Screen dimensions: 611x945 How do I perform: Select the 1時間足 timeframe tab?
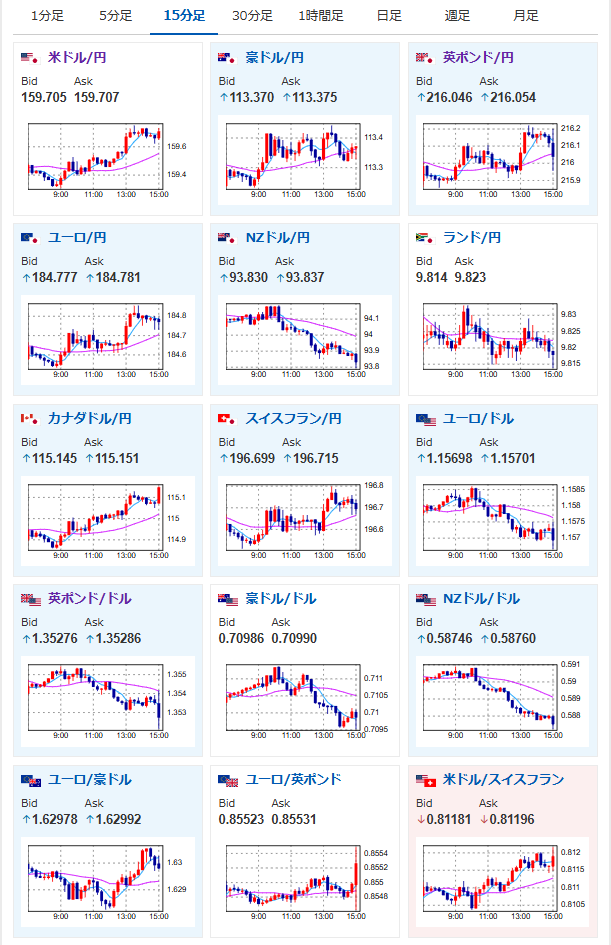tap(321, 16)
